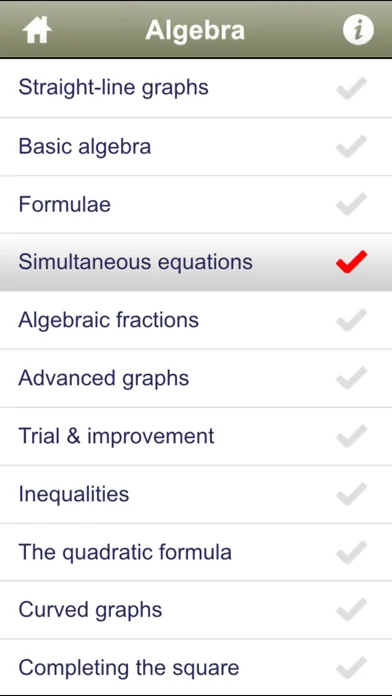
Task: Tap the Algebra header title
Action: [x=195, y=30]
